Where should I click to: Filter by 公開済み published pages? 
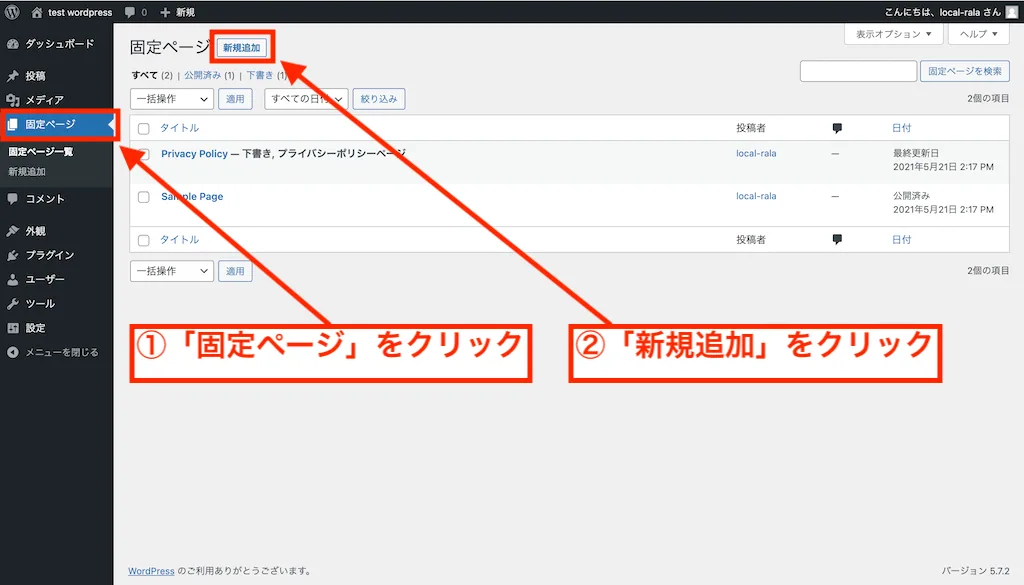202,75
